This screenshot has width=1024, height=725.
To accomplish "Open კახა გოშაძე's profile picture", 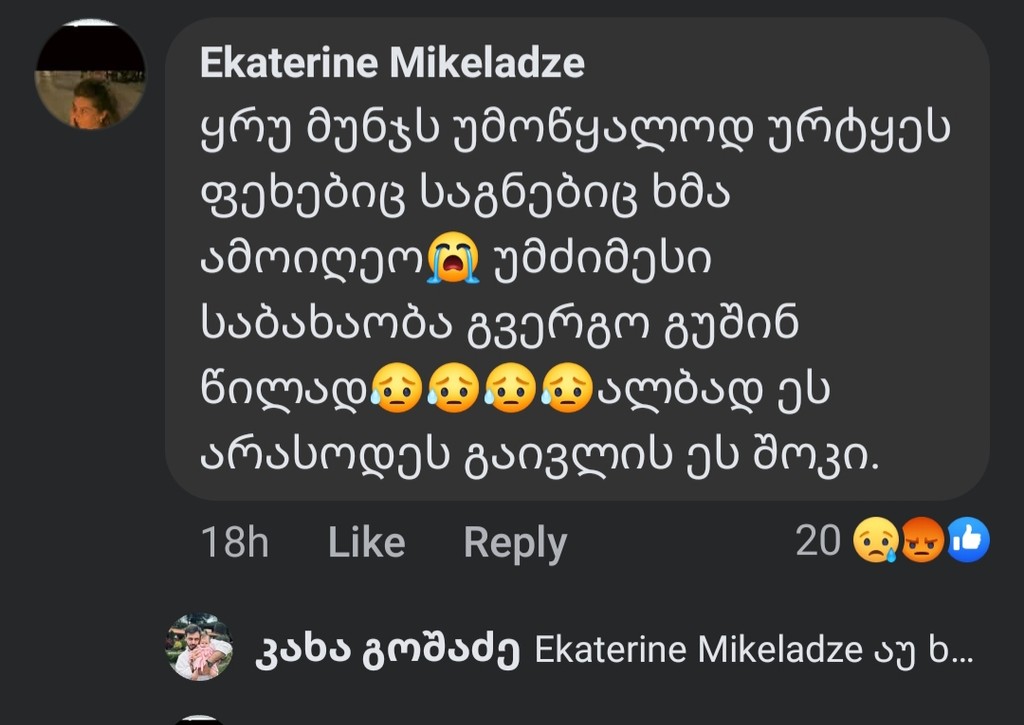I will tap(199, 646).
